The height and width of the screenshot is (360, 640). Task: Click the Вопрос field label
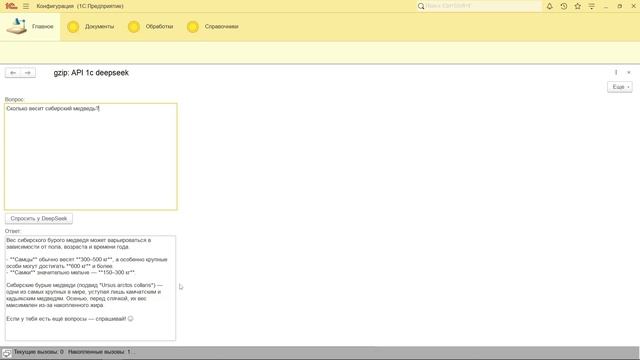[x=15, y=100]
